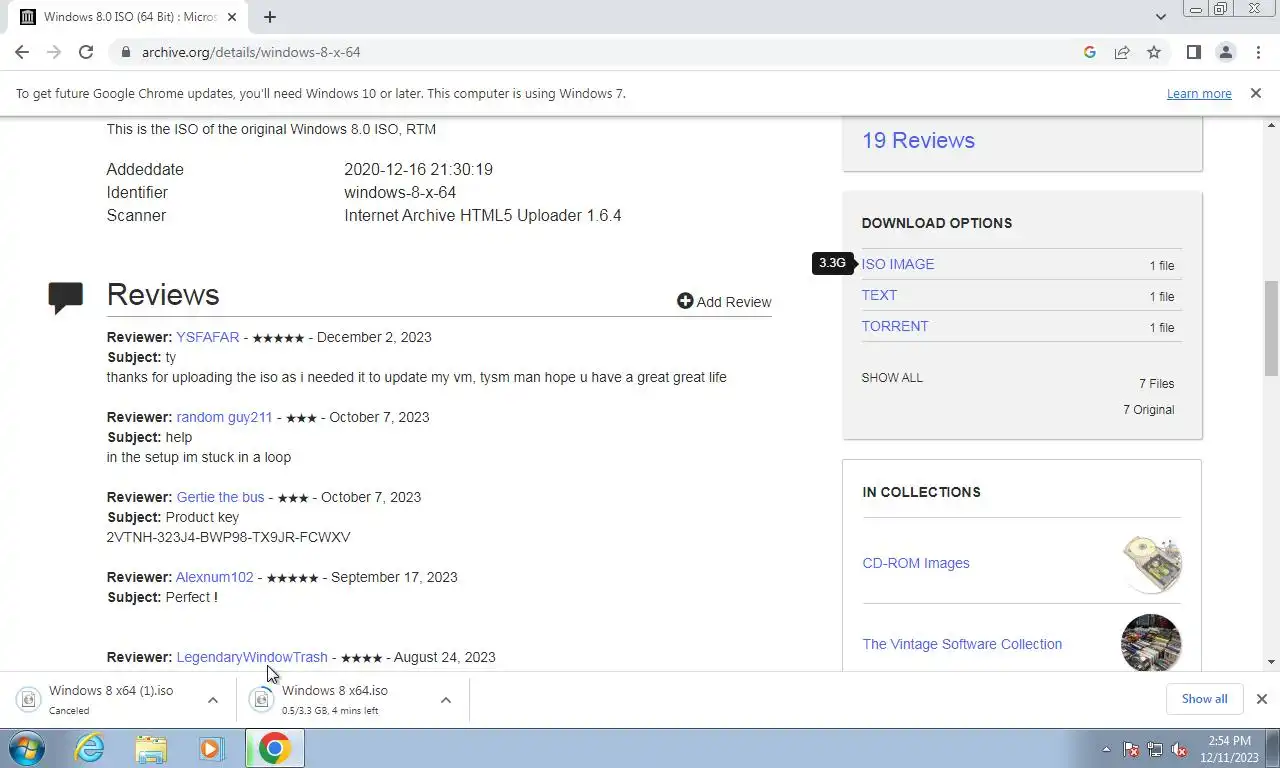Open Windows Explorer from taskbar
This screenshot has width=1280, height=768.
pyautogui.click(x=151, y=748)
